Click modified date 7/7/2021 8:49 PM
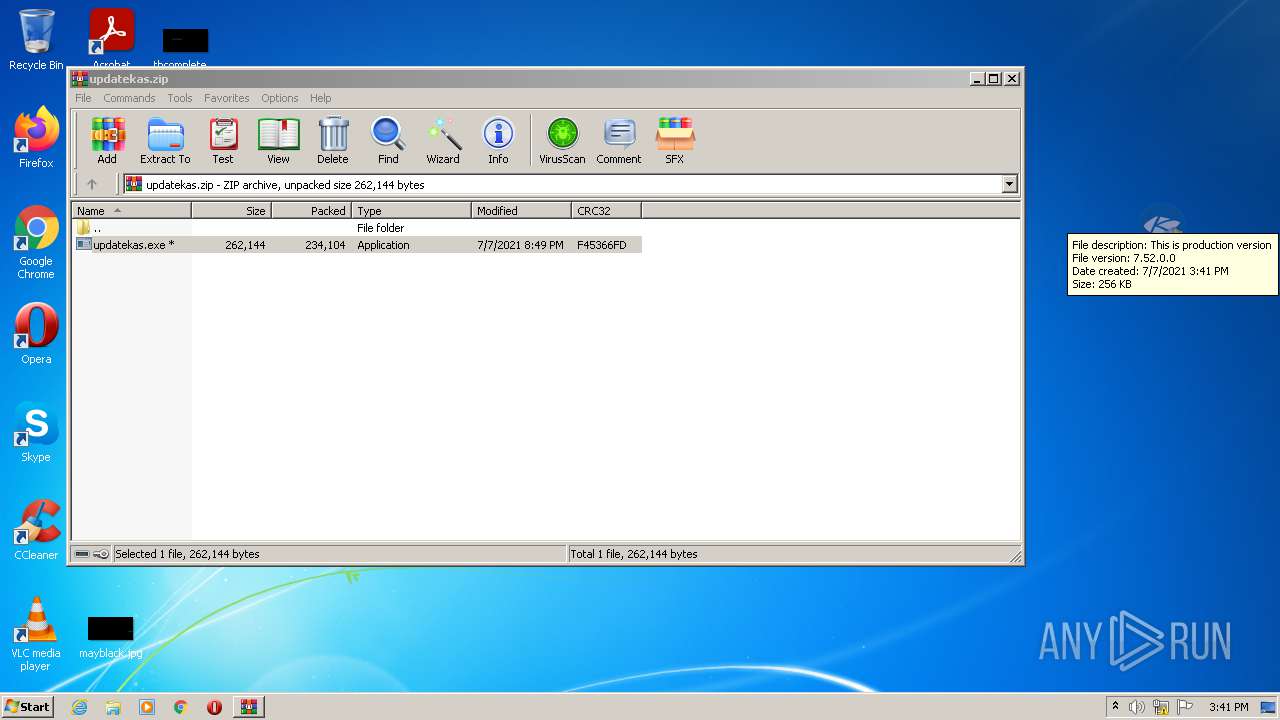This screenshot has height=720, width=1280. point(520,245)
